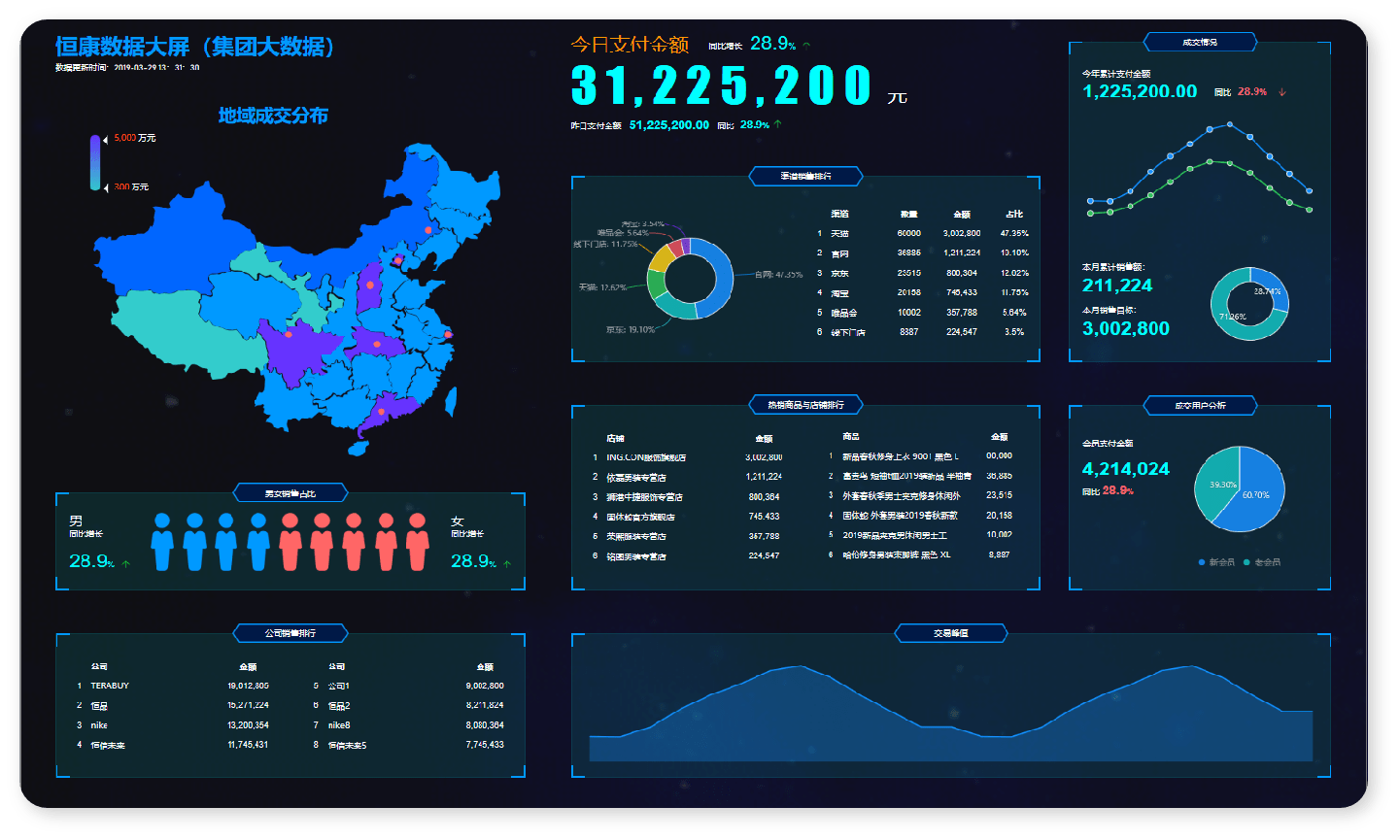Click the up arrow beside yesterday's 同比 28.9%
The image size is (1400, 840).
click(778, 124)
